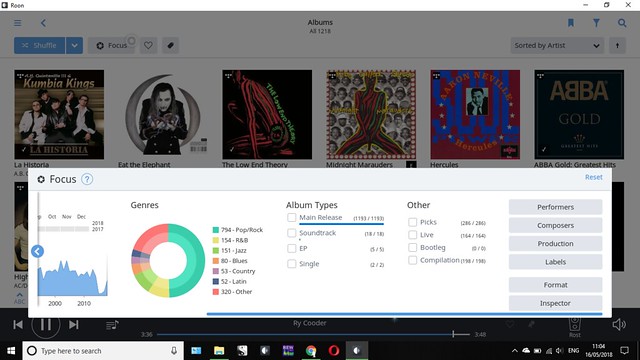Open the Hercules album cover

(475, 115)
